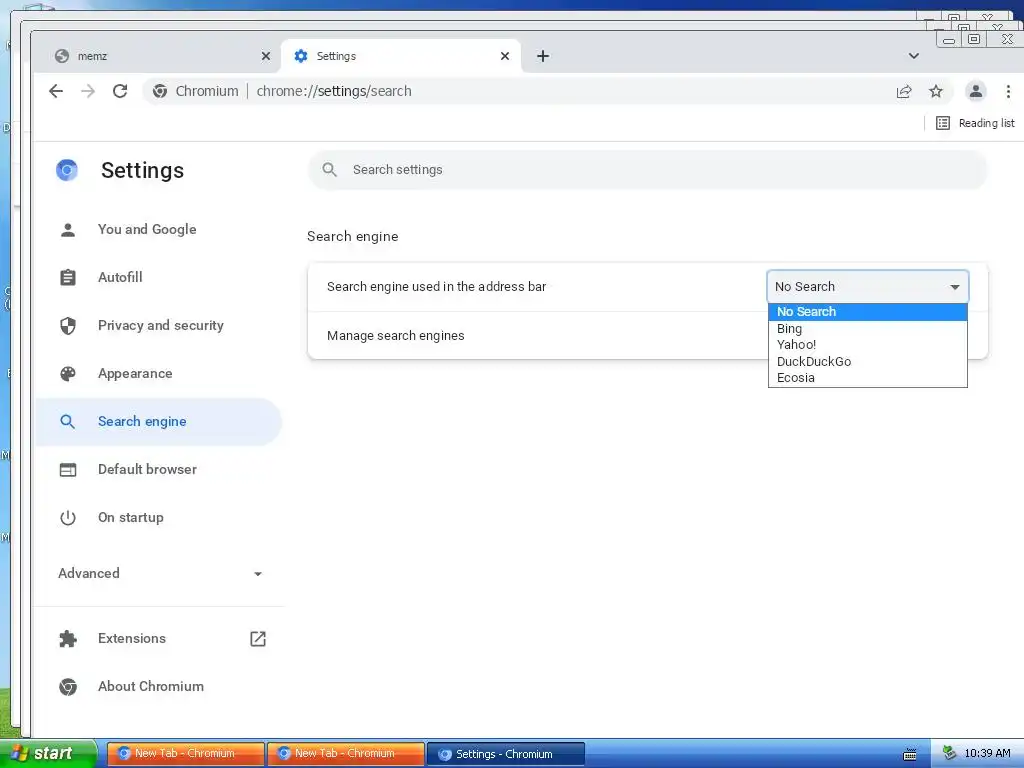This screenshot has width=1024, height=768.
Task: Reload the settings page
Action: (x=120, y=91)
